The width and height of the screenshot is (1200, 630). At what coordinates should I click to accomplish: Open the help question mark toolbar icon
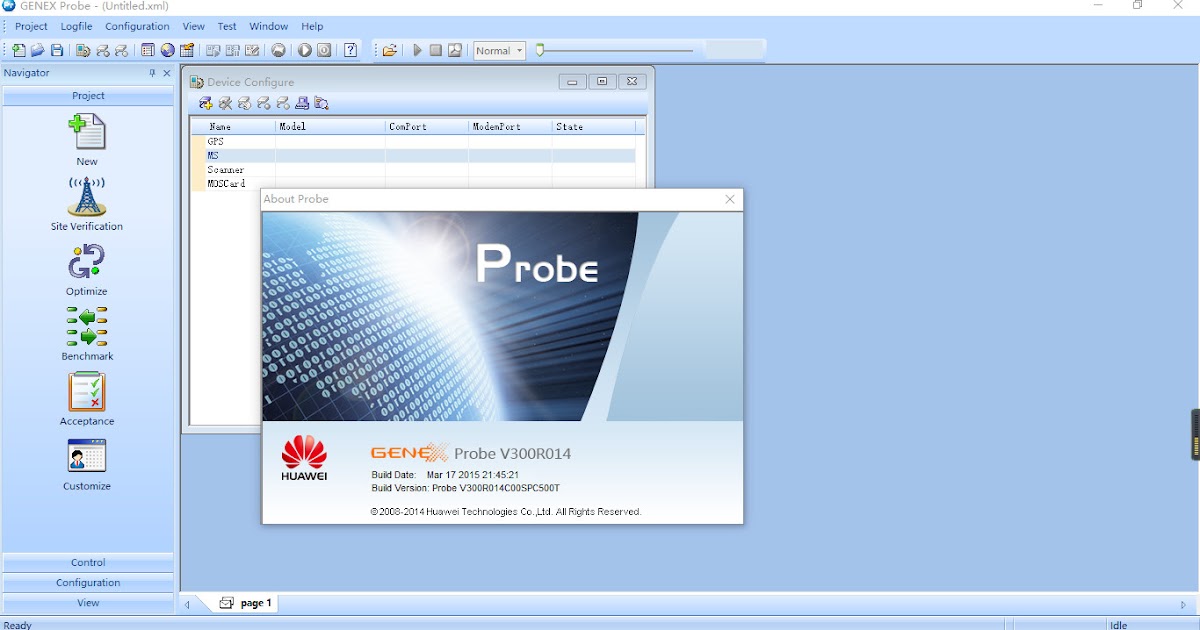[x=351, y=50]
